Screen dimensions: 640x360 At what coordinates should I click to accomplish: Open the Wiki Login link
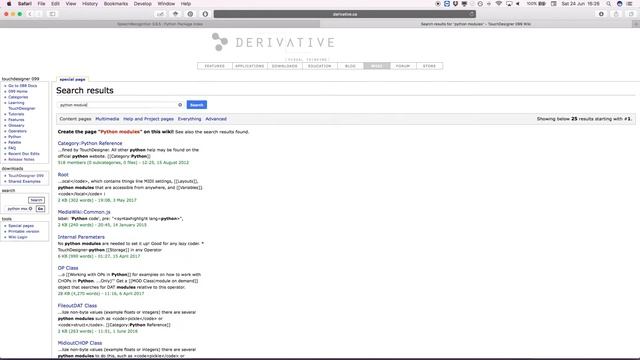coord(18,237)
